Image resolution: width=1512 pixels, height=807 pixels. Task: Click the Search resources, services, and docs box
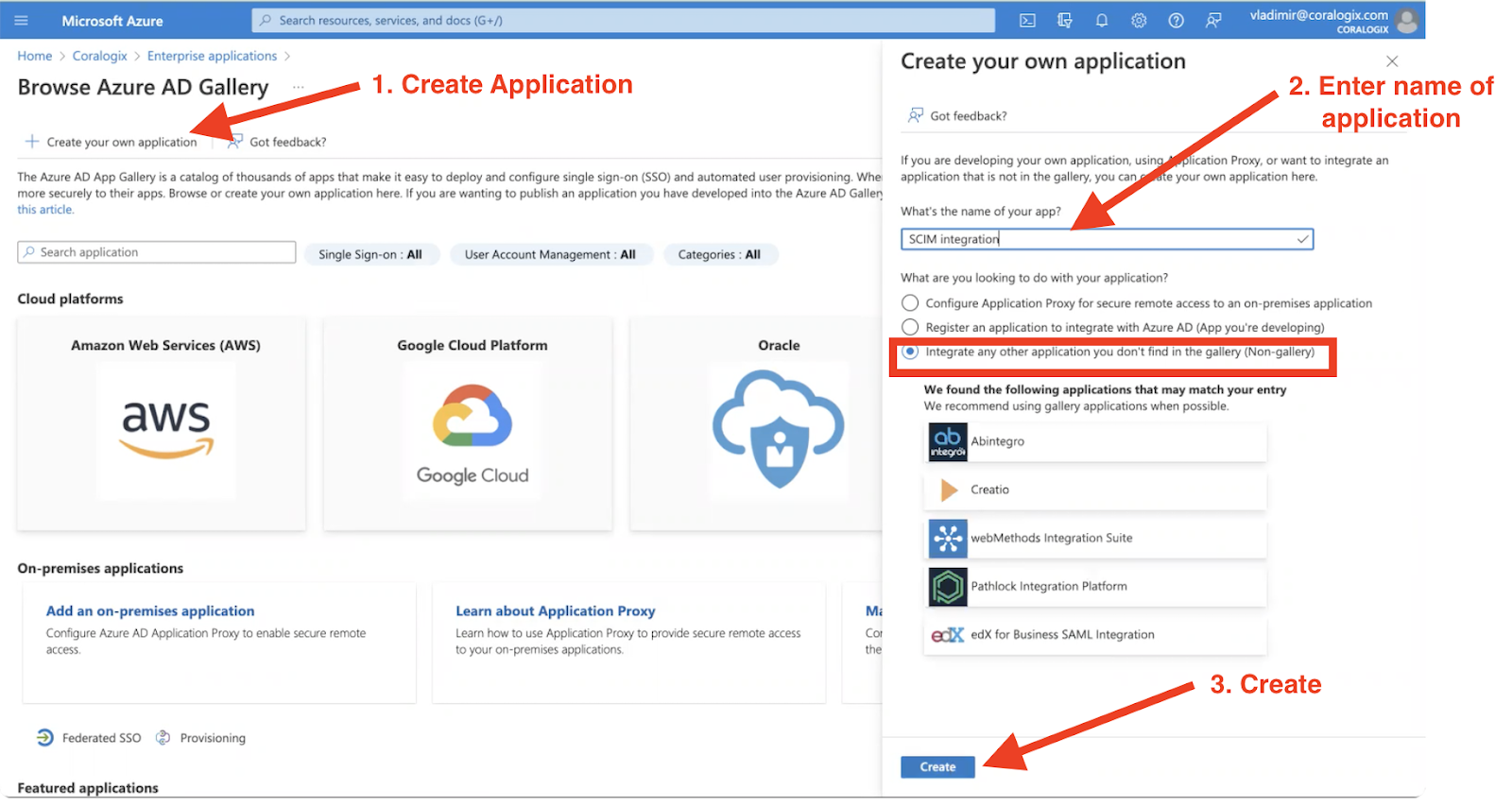624,20
